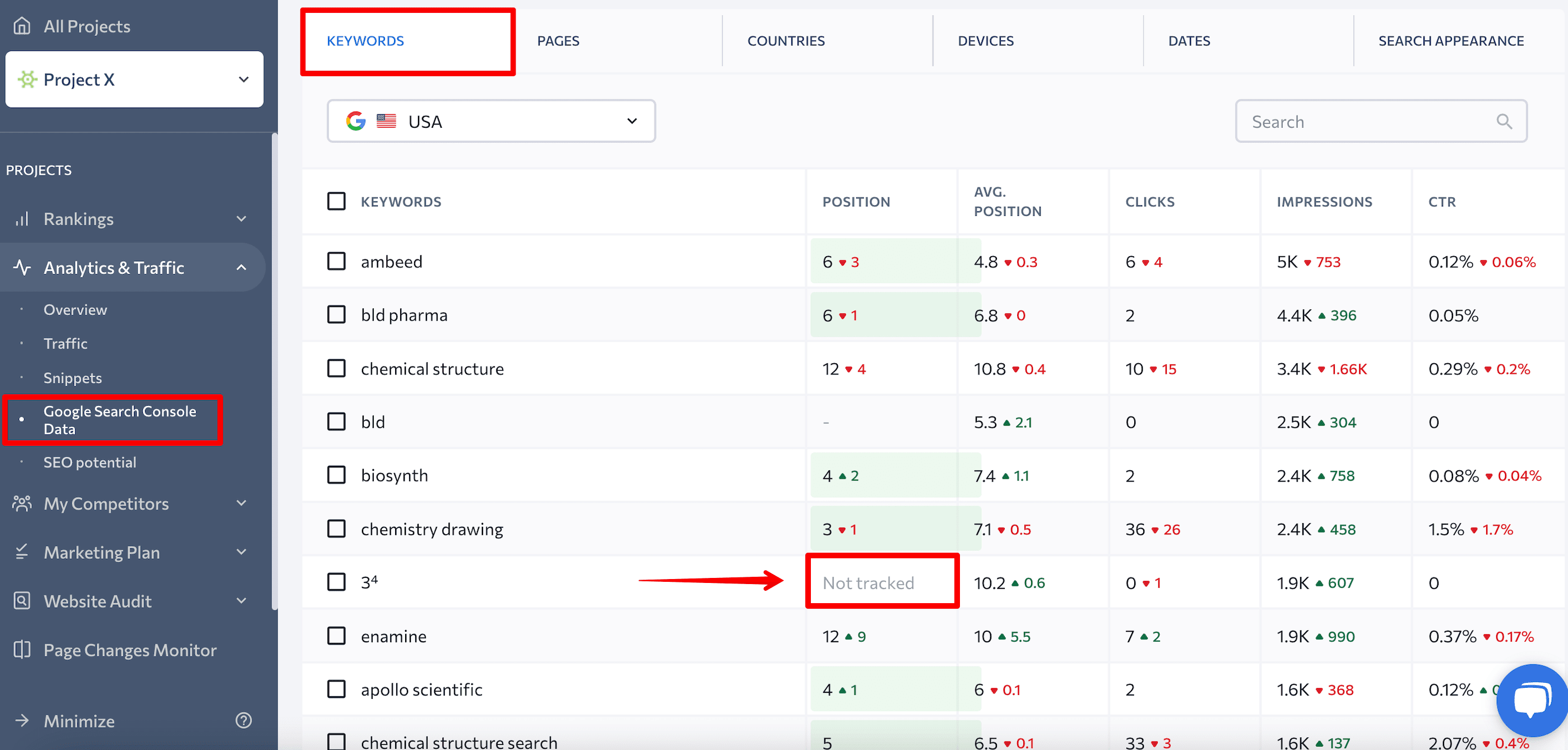Click the USA flag icon

coord(387,121)
